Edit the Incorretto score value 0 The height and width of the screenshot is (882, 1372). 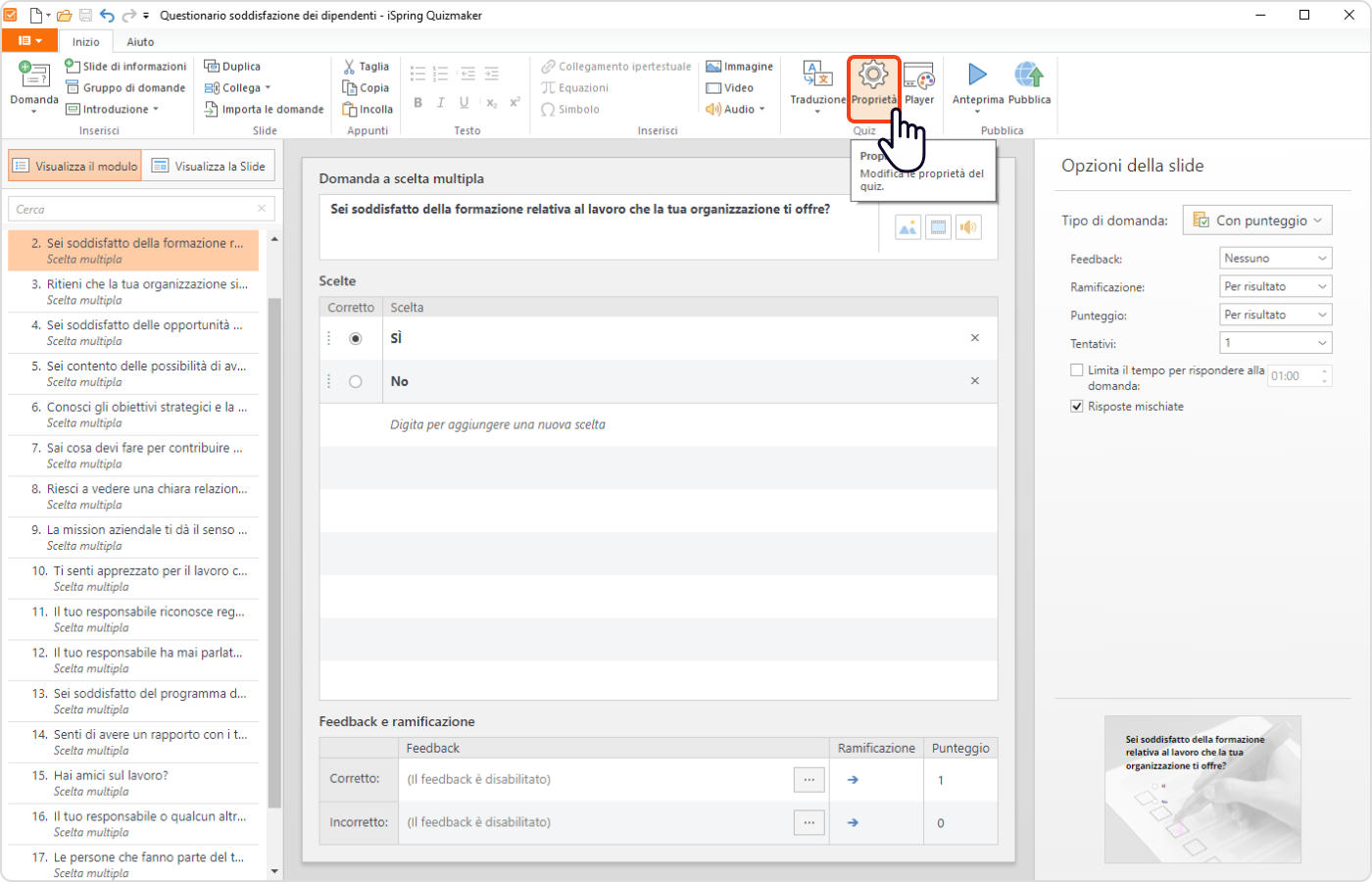960,823
